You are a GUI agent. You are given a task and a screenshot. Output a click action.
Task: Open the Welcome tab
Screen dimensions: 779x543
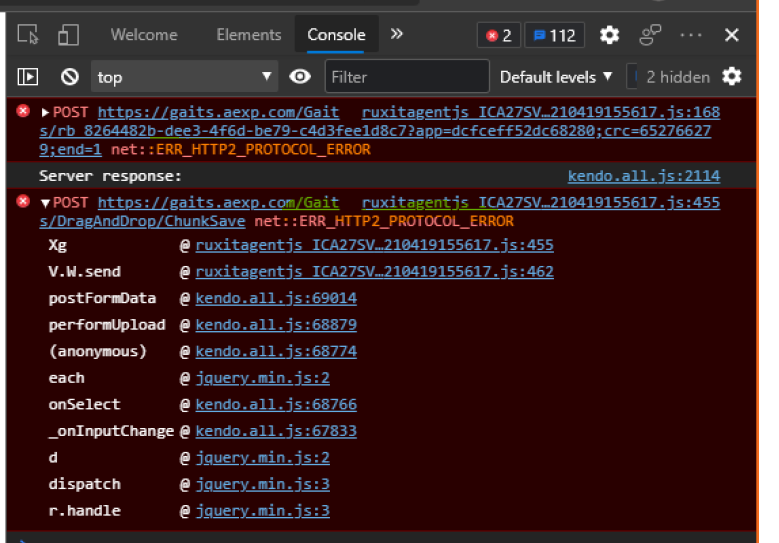click(x=144, y=35)
